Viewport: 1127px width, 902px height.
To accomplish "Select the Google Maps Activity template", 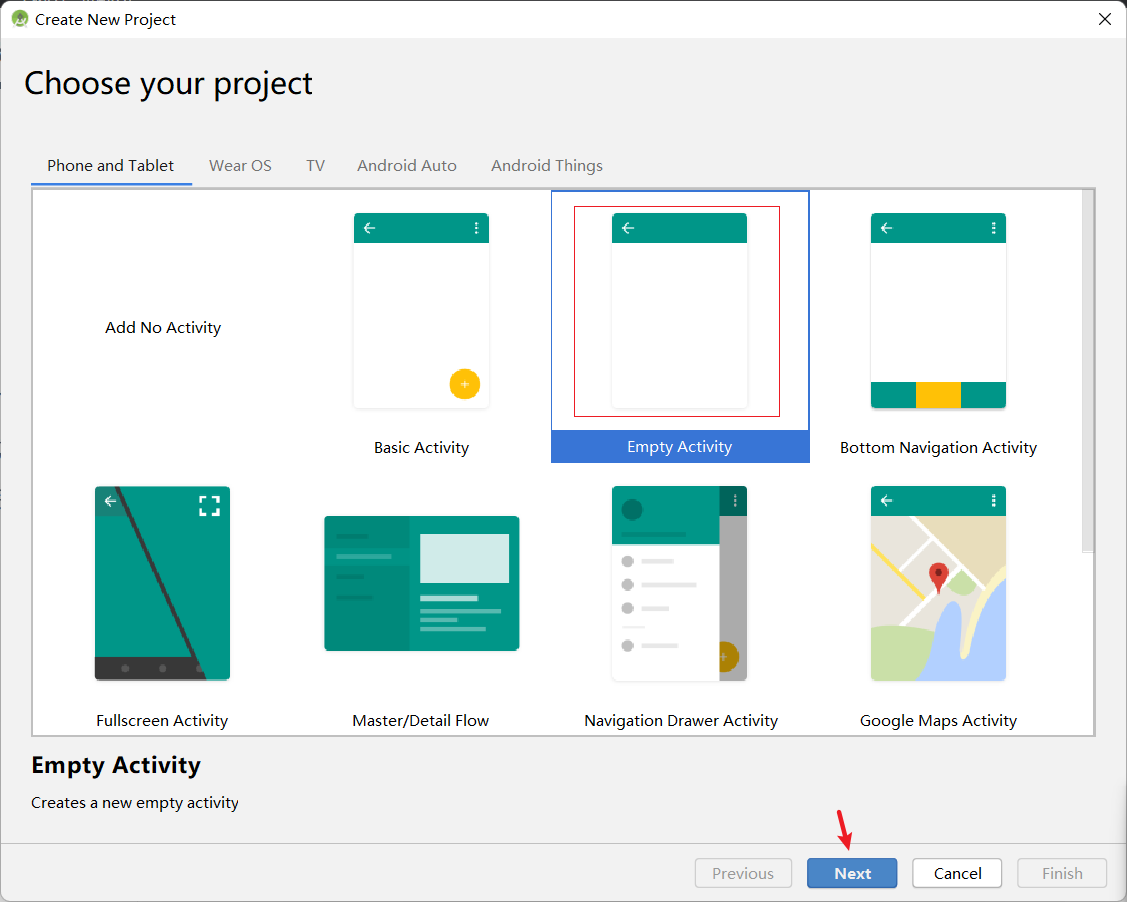I will coord(937,583).
